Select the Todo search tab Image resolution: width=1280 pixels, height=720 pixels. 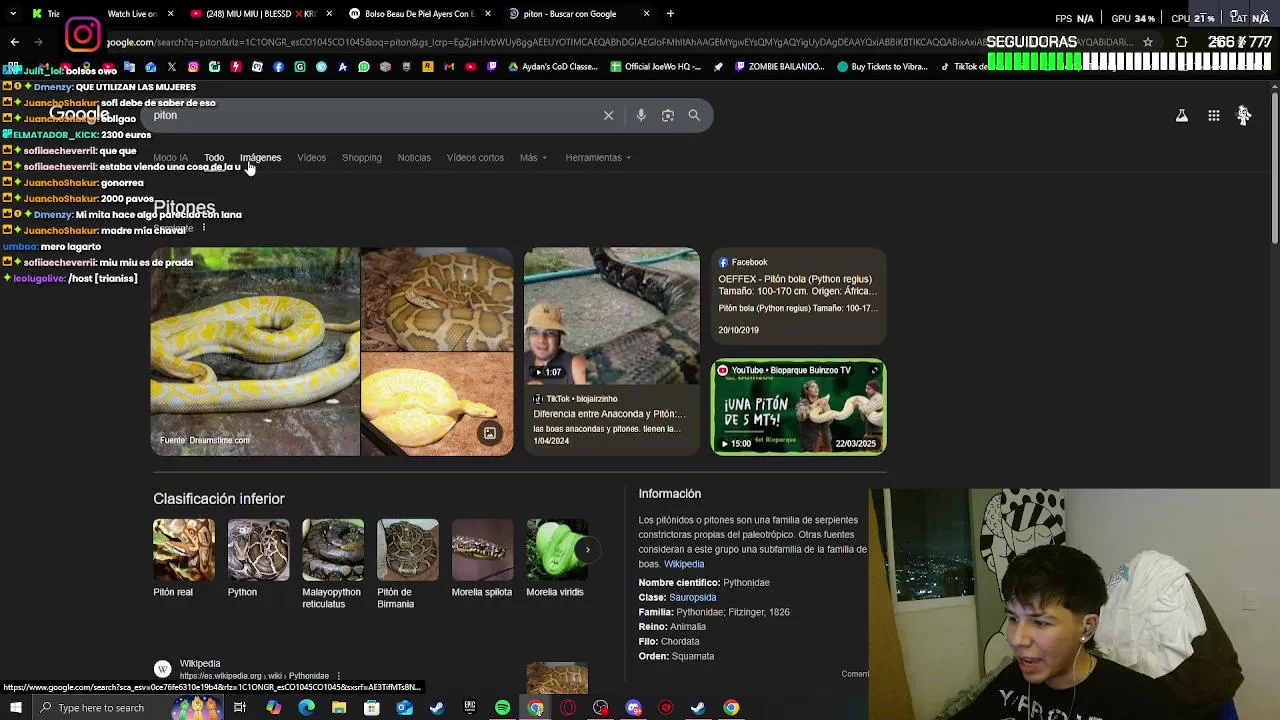coord(214,158)
